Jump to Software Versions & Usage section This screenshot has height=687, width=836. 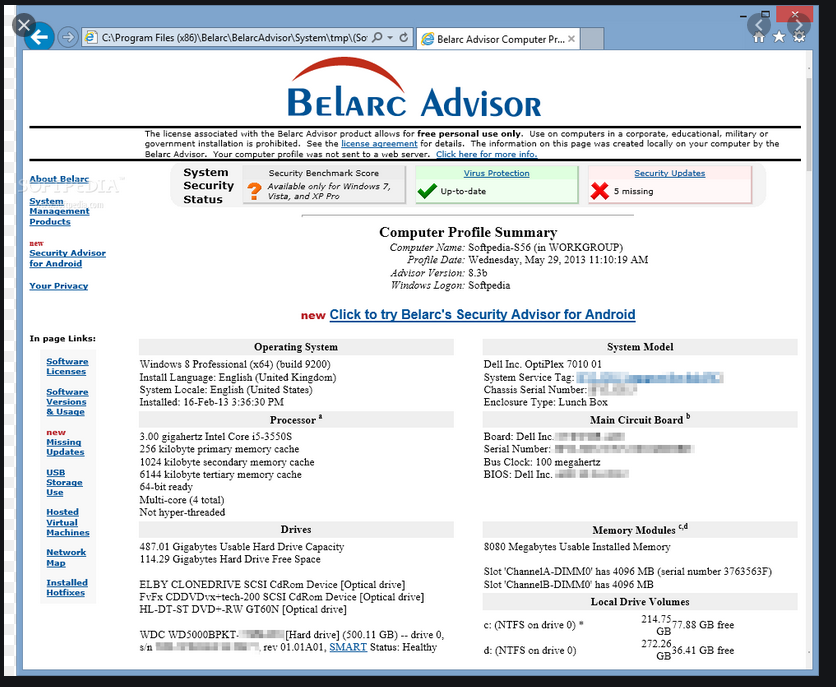click(x=67, y=401)
